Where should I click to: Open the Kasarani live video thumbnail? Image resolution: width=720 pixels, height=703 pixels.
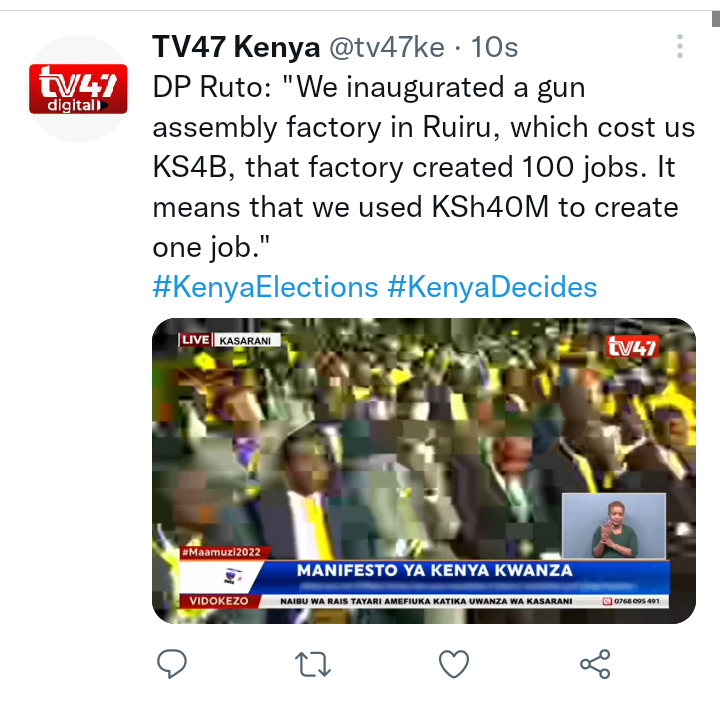tap(424, 471)
